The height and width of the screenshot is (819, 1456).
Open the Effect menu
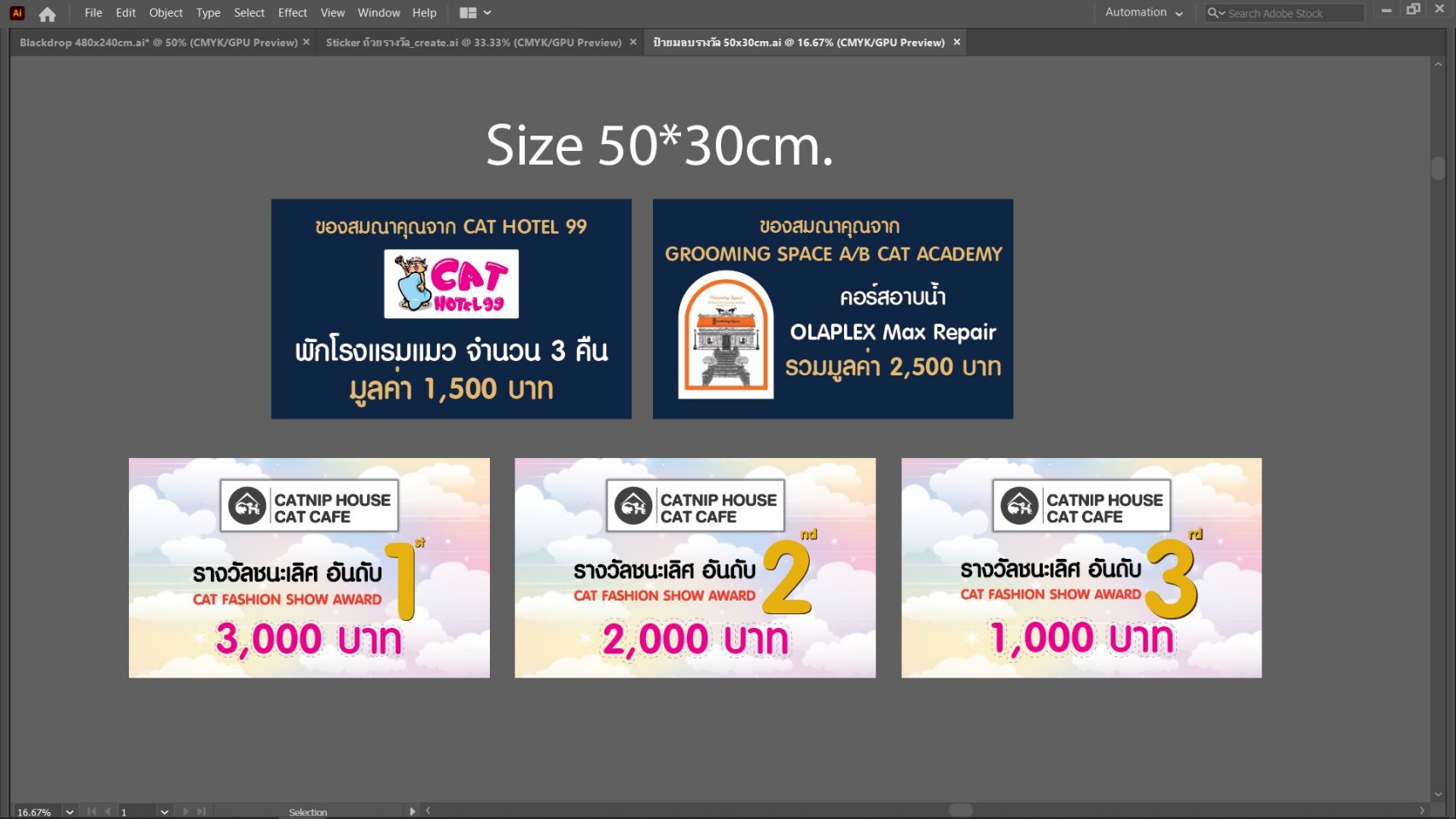292,13
